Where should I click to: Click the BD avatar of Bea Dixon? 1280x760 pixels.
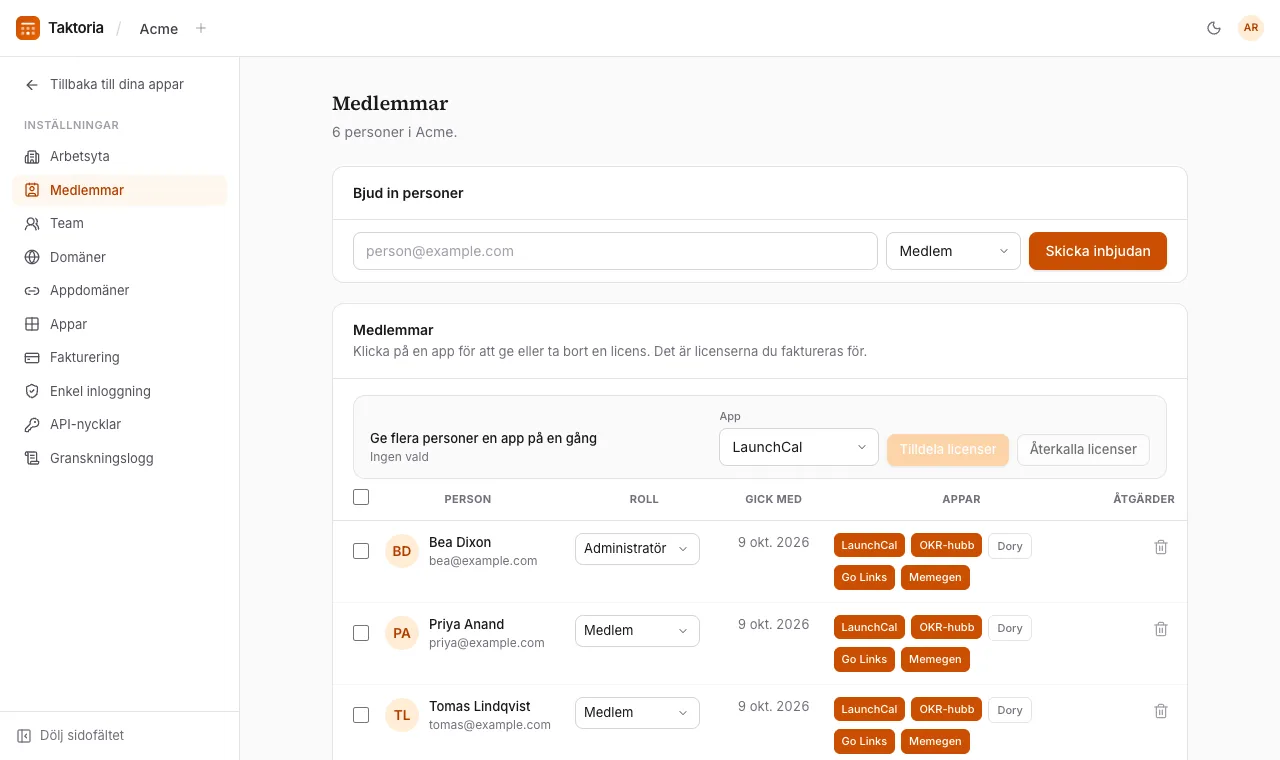[402, 551]
